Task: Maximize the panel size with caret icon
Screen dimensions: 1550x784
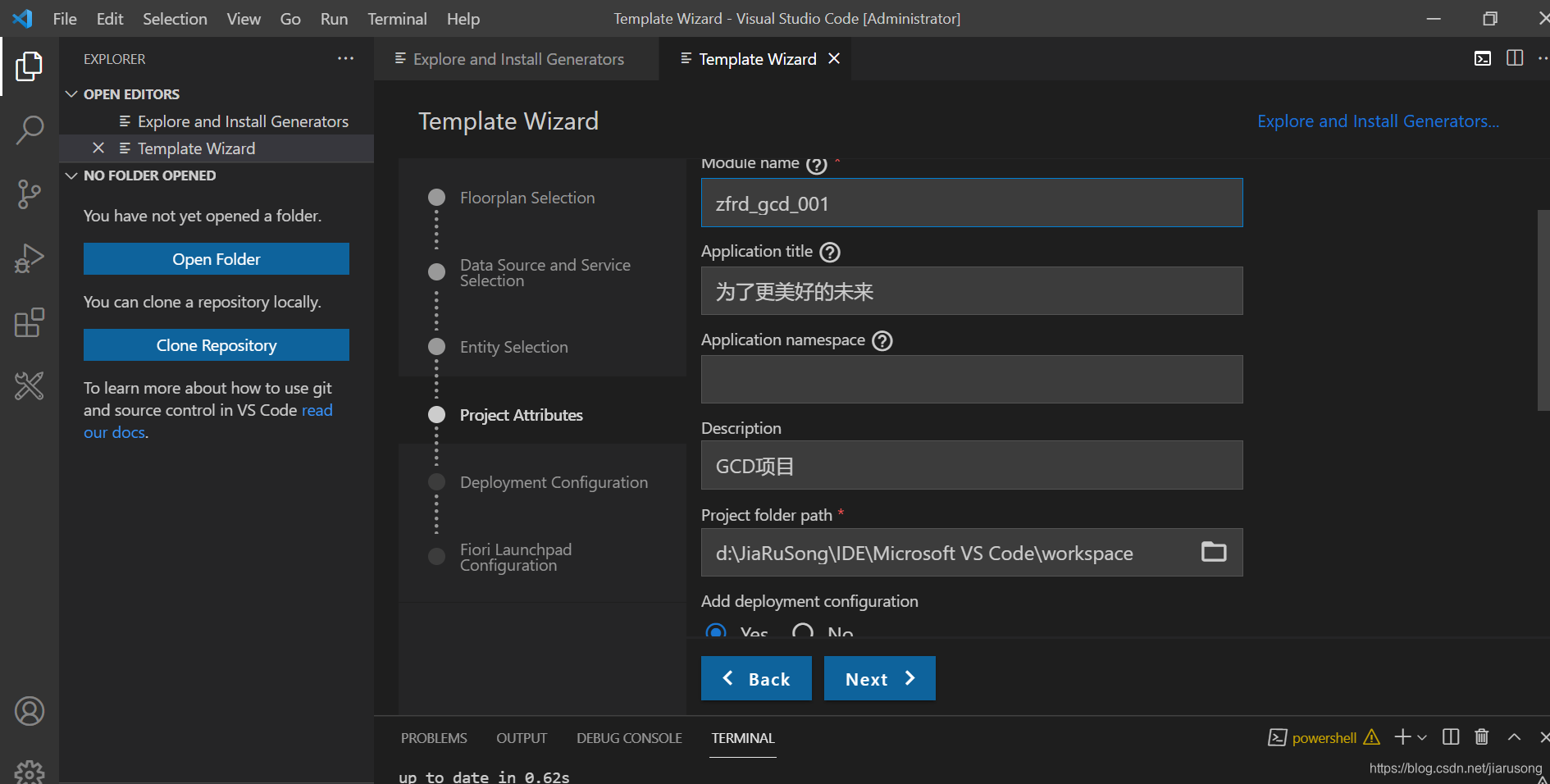Action: point(1514,737)
